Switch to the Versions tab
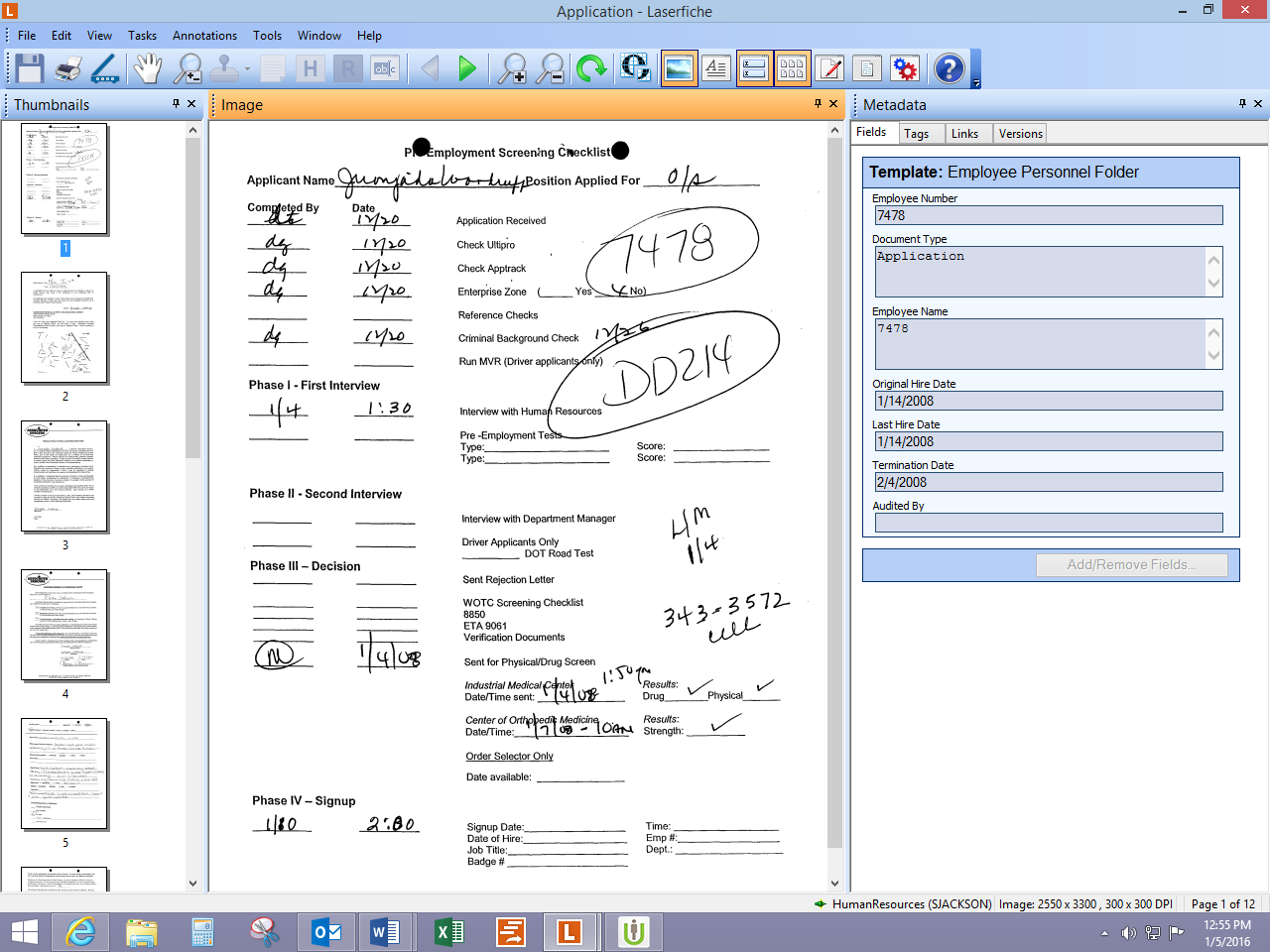 (x=1020, y=134)
